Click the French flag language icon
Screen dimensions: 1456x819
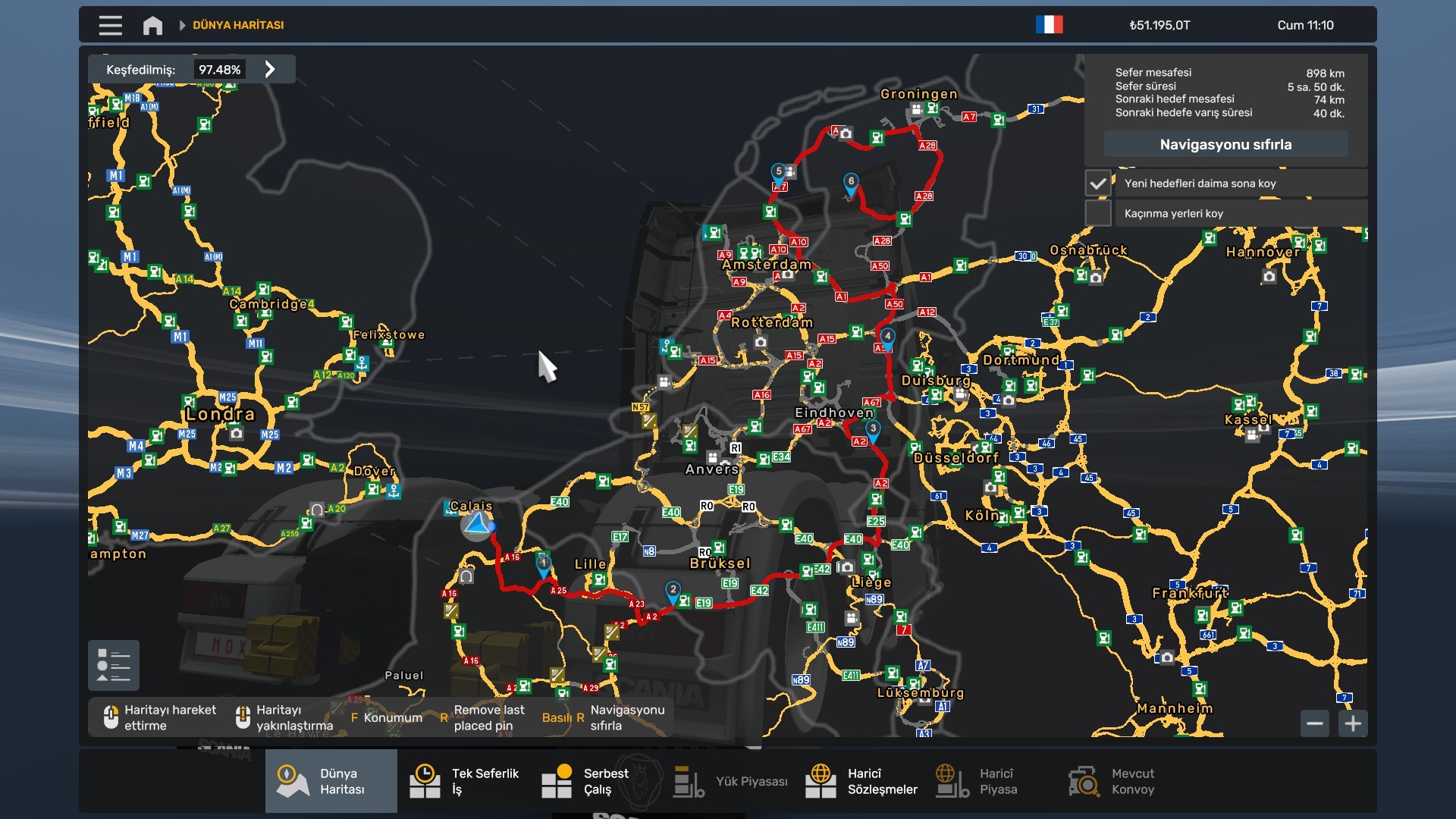(1050, 25)
